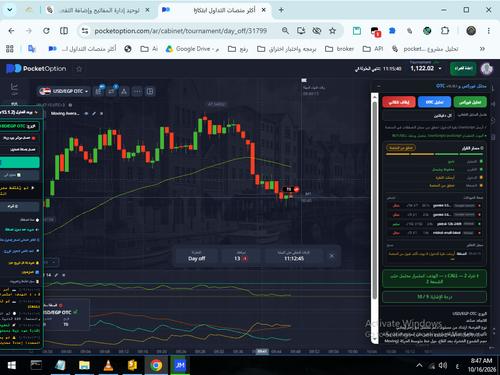Open the account balance 1,122.02 dropdown

(426, 68)
